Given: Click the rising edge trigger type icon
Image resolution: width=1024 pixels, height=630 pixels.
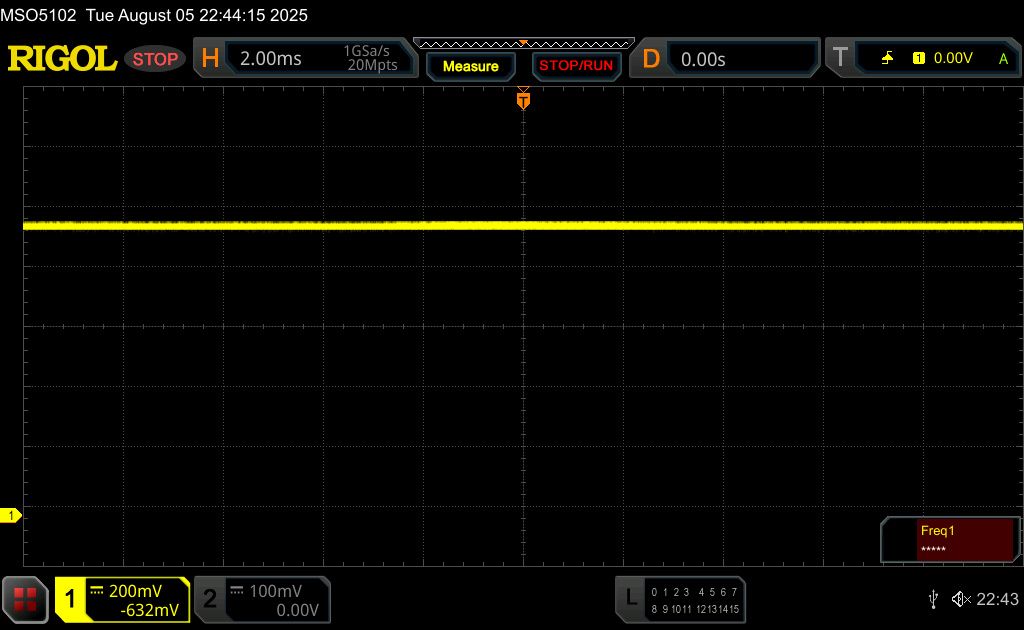Looking at the screenshot, I should click(x=887, y=59).
